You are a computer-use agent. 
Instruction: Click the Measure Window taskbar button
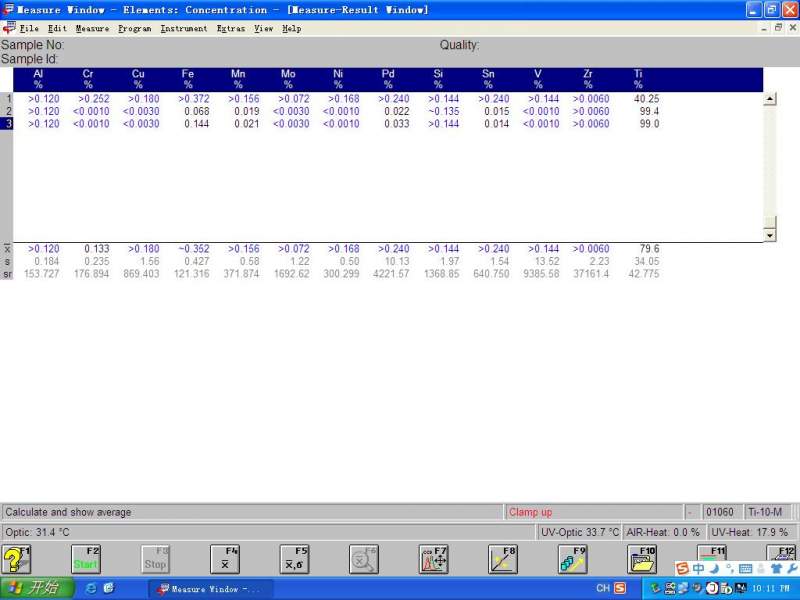tap(210, 589)
